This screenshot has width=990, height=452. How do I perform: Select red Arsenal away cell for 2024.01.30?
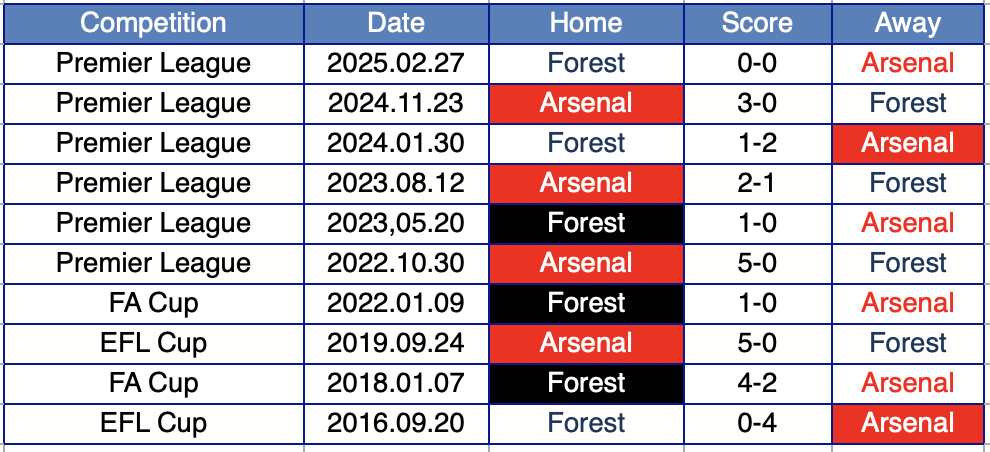click(908, 143)
